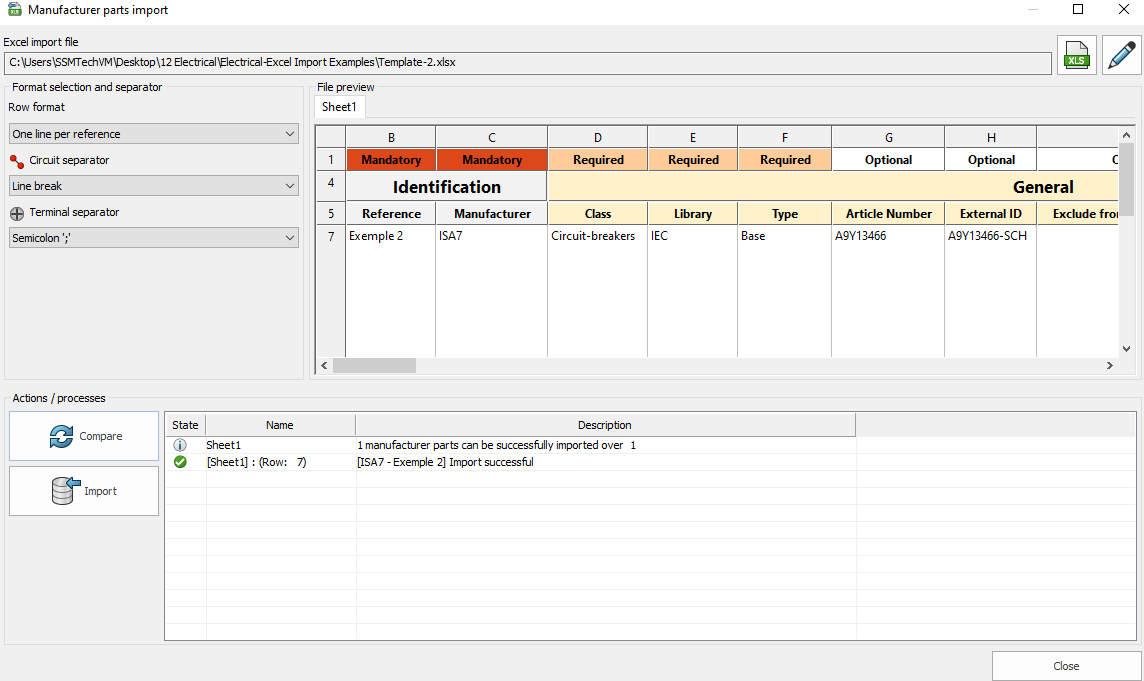
Task: Click the info icon beside Sheet1 row
Action: tap(180, 445)
